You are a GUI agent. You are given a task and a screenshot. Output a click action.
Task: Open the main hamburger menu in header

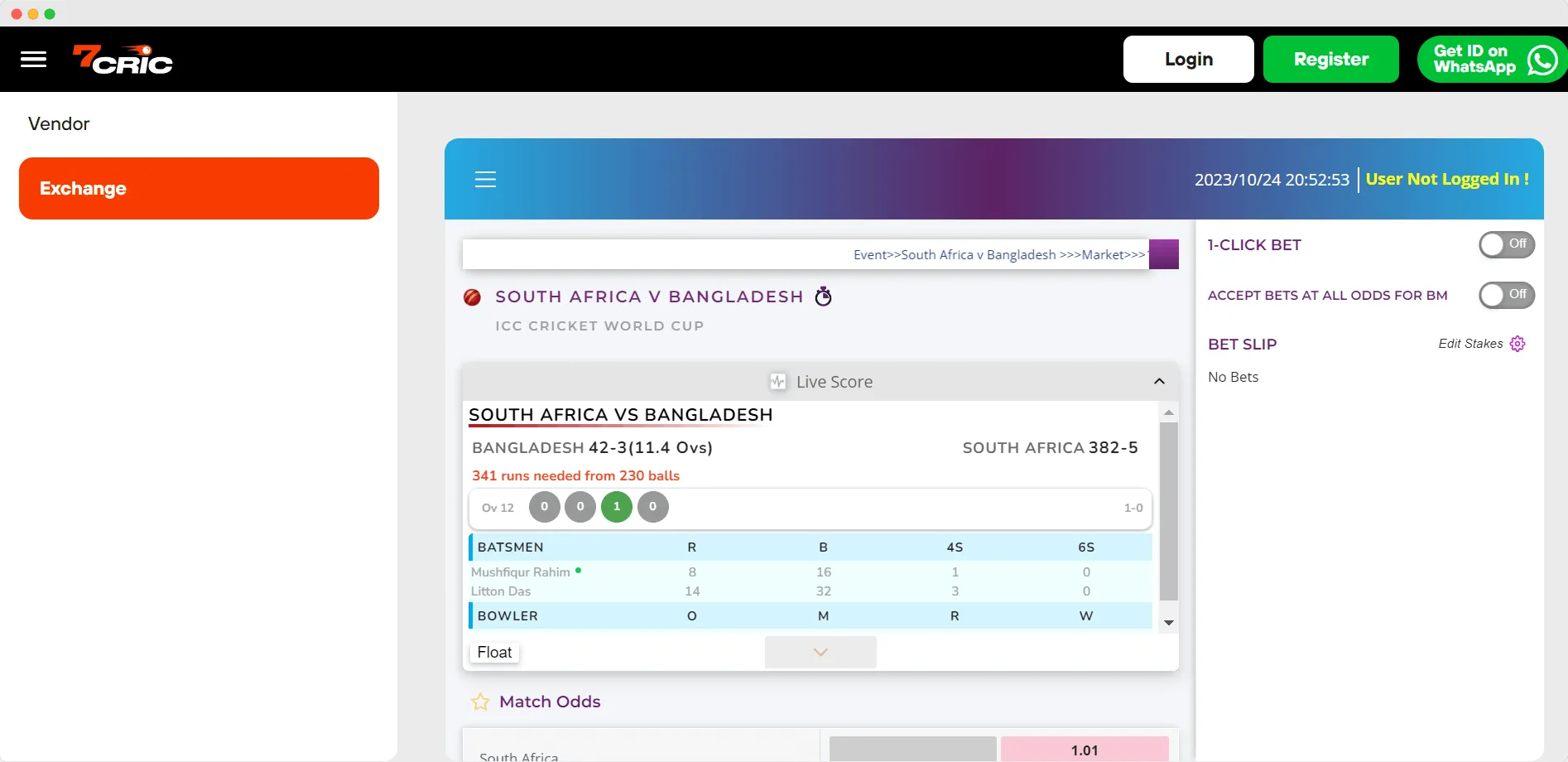coord(33,59)
